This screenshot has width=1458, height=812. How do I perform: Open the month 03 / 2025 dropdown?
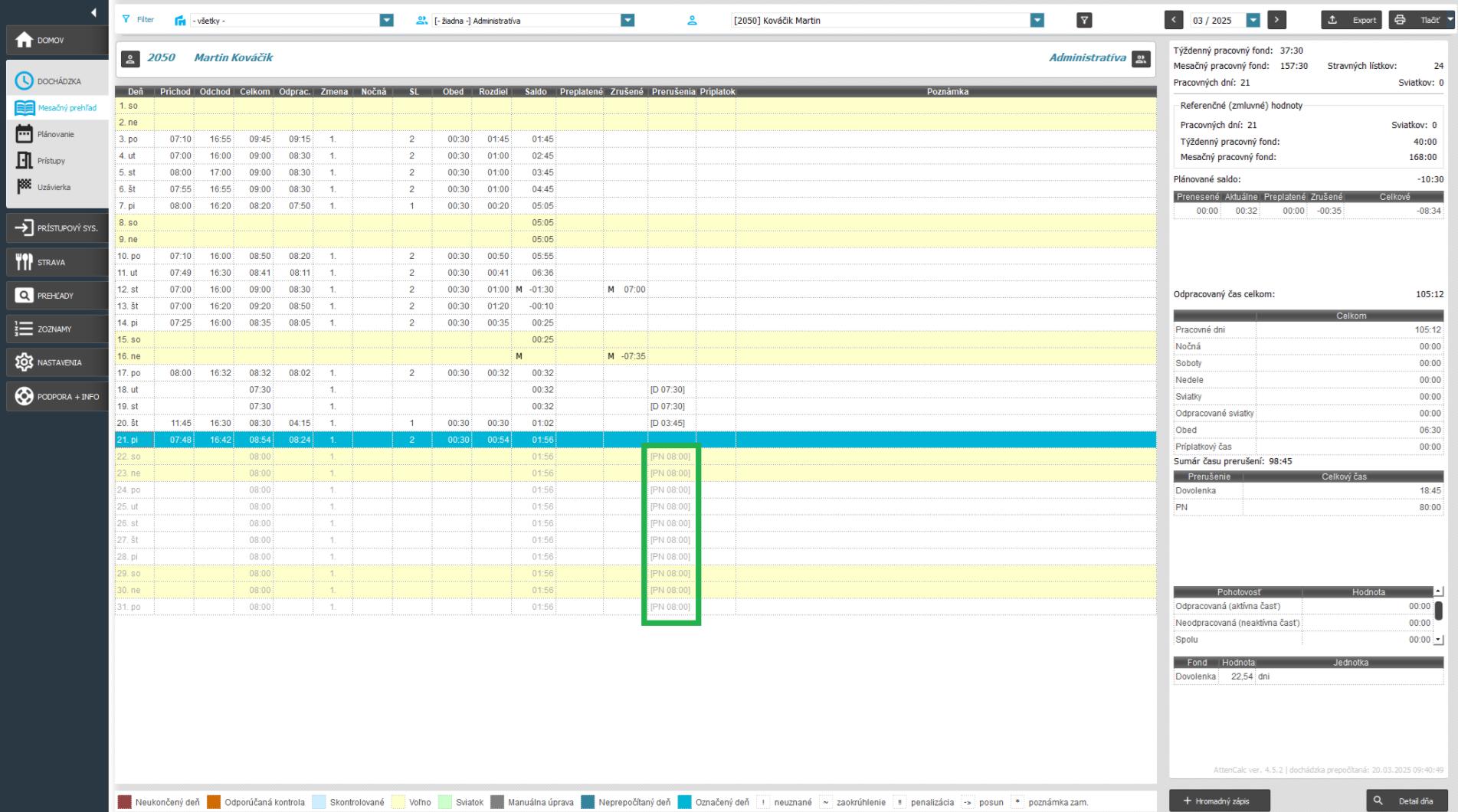1253,21
